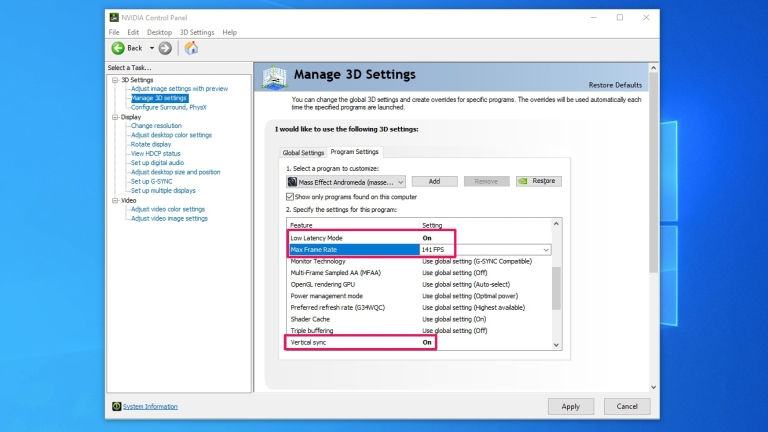Click main panel scroll down arrow
Image resolution: width=768 pixels, height=432 pixels.
(x=653, y=387)
